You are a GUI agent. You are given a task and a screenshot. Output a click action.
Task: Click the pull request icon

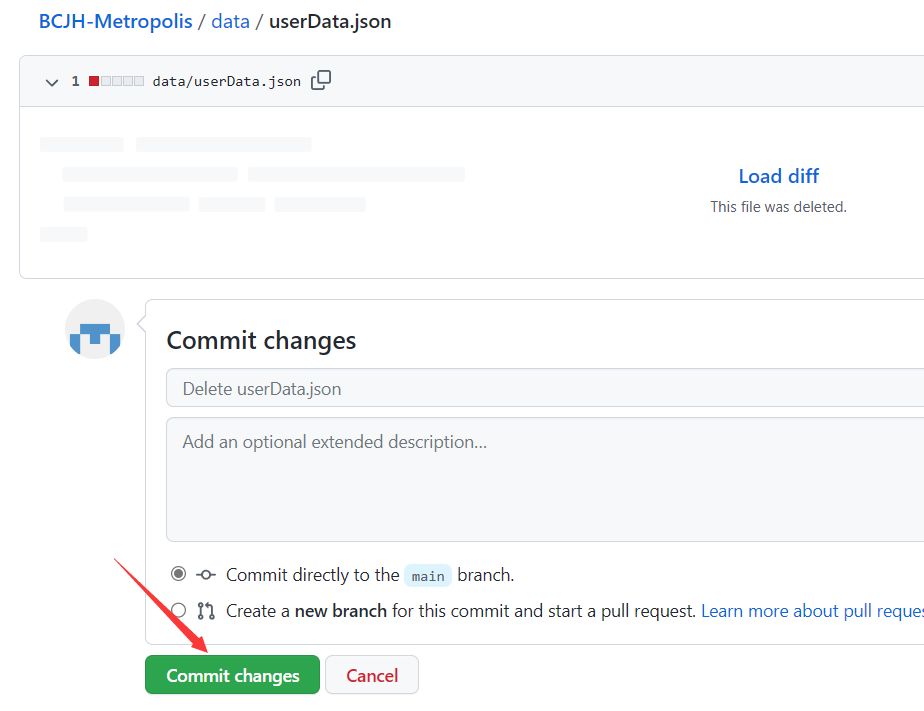coord(206,610)
